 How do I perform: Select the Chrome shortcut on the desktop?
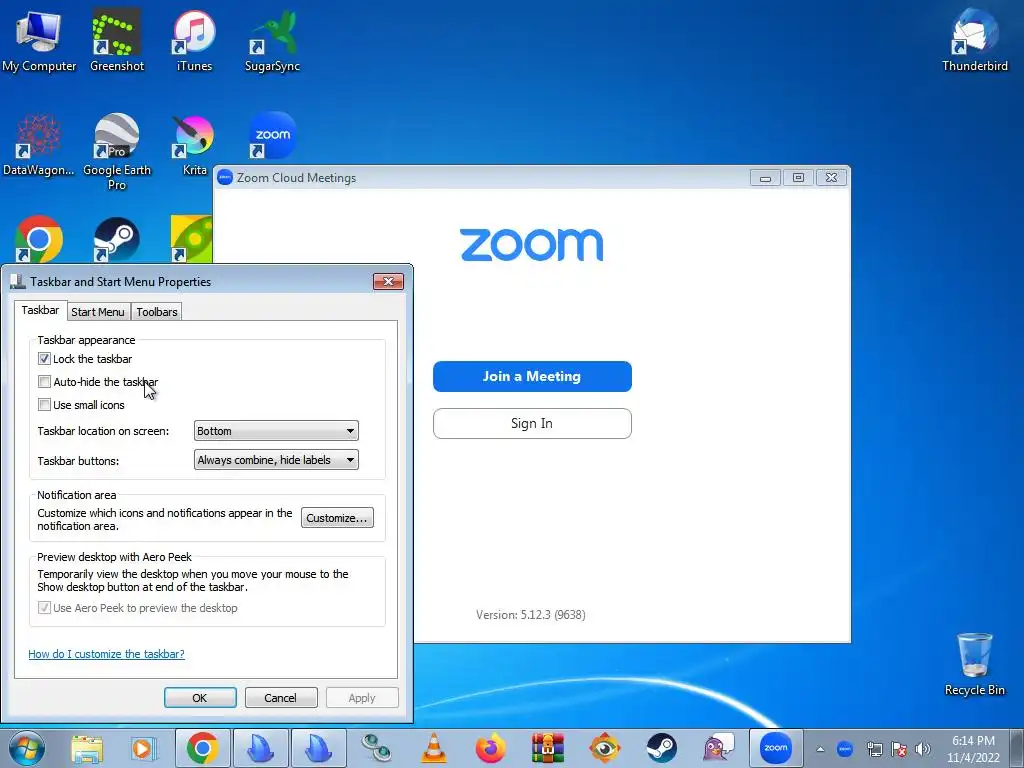(39, 239)
